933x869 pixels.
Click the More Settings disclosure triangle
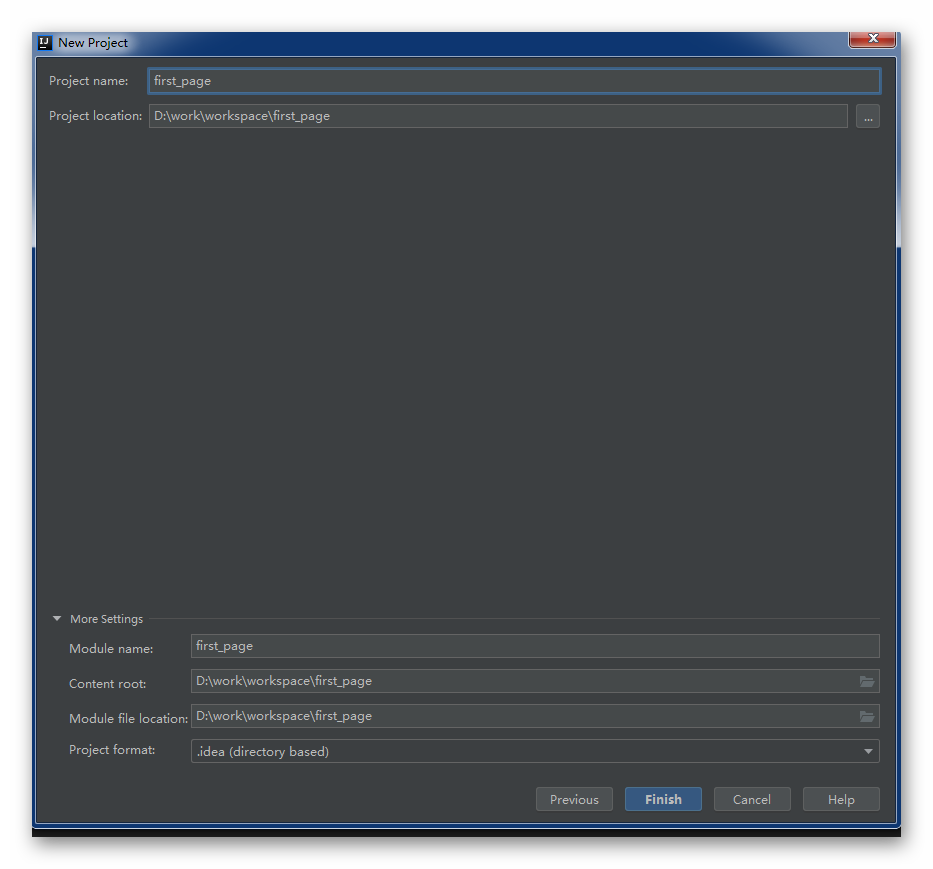[x=57, y=618]
